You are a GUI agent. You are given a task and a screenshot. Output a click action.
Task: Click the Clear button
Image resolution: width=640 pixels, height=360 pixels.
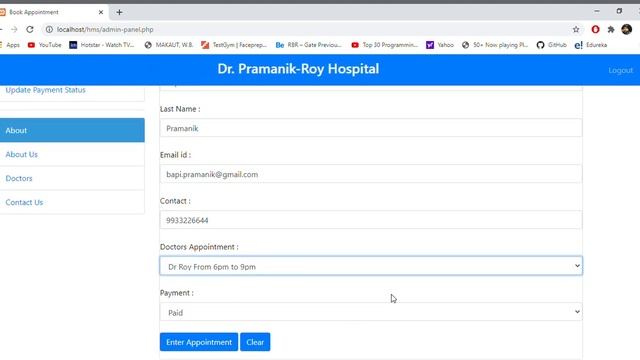click(255, 342)
